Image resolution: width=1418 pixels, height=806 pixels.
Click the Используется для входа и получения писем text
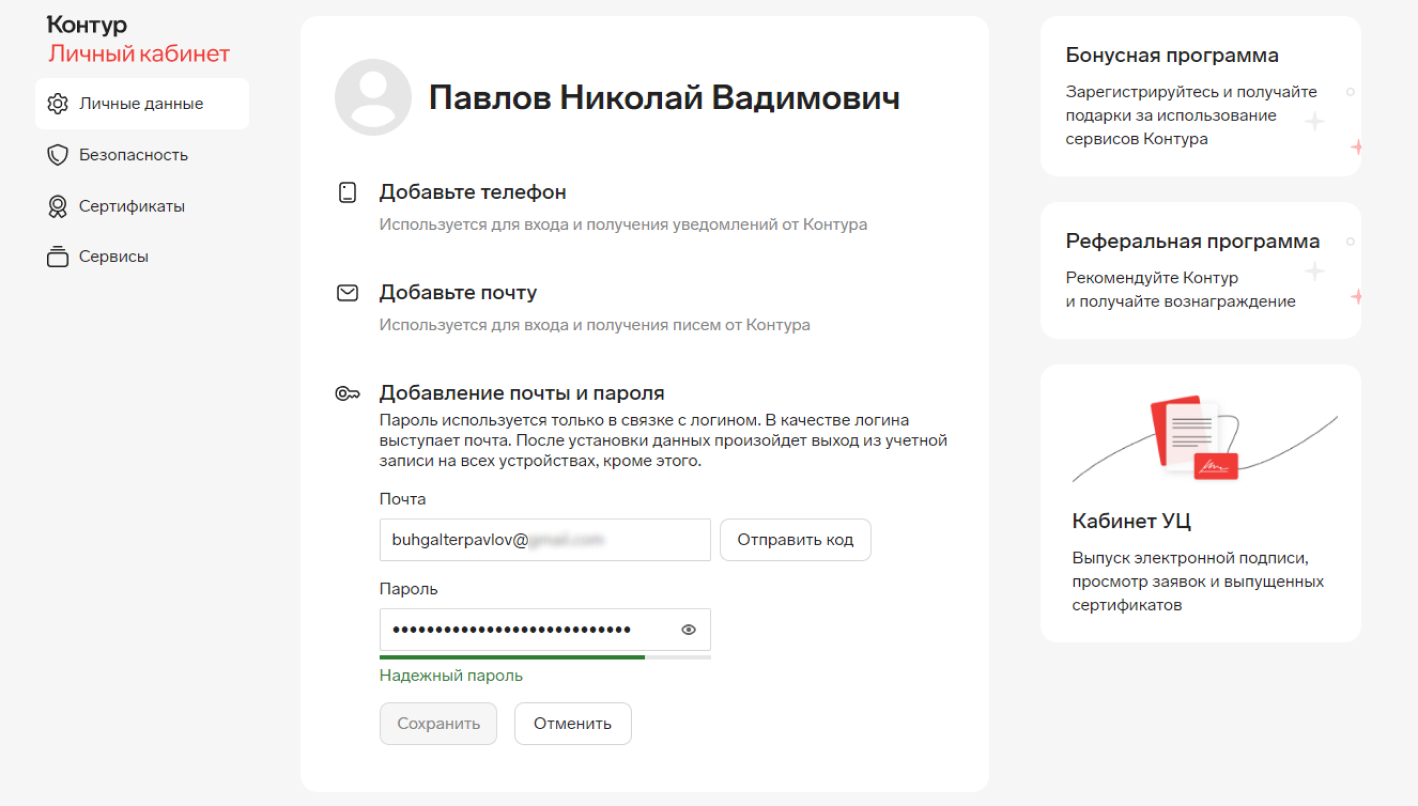point(595,325)
